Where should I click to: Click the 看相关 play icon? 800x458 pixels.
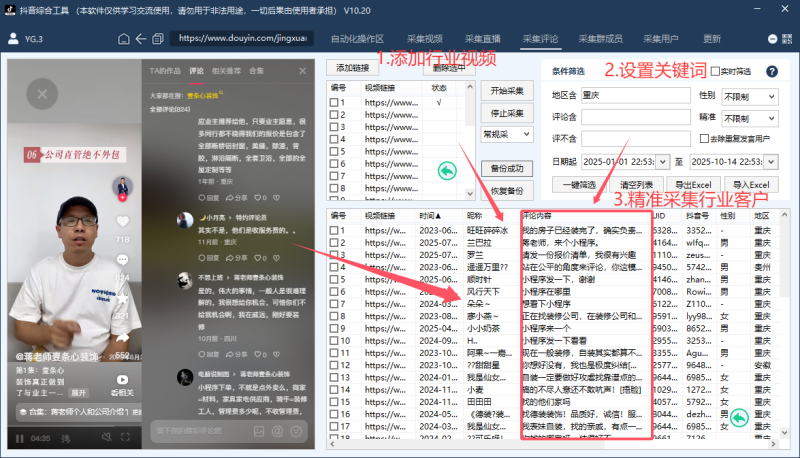click(x=122, y=380)
